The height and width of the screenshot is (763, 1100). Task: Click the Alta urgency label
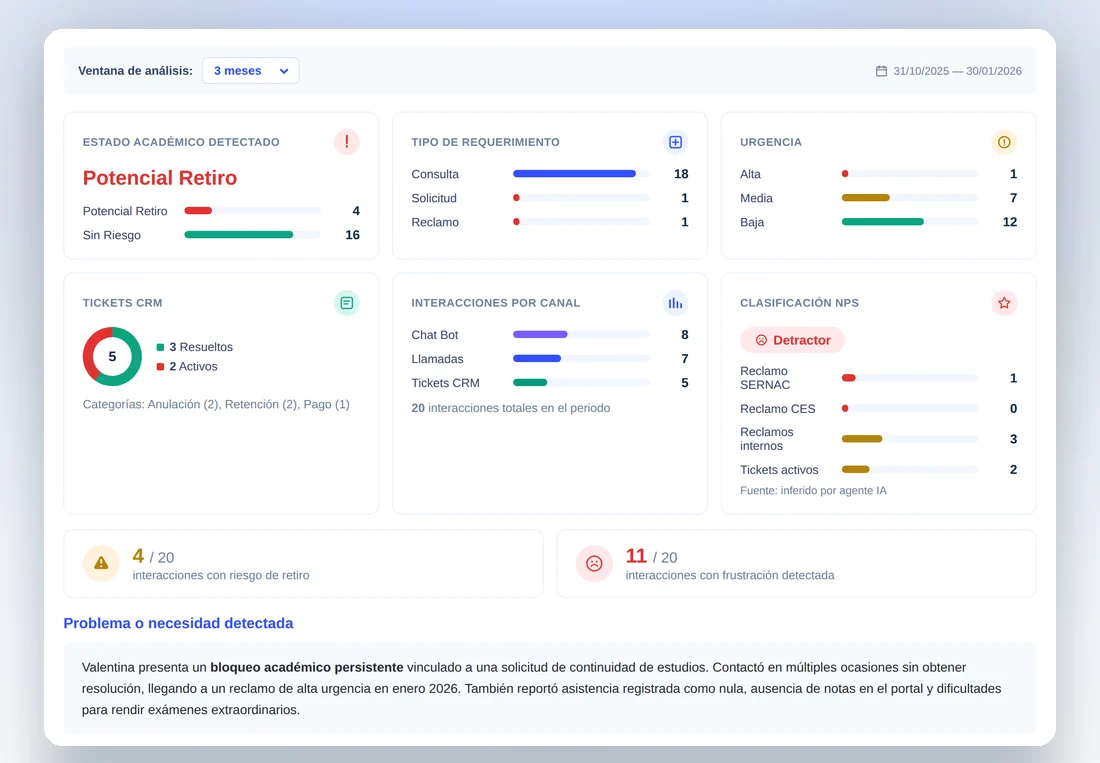point(750,174)
